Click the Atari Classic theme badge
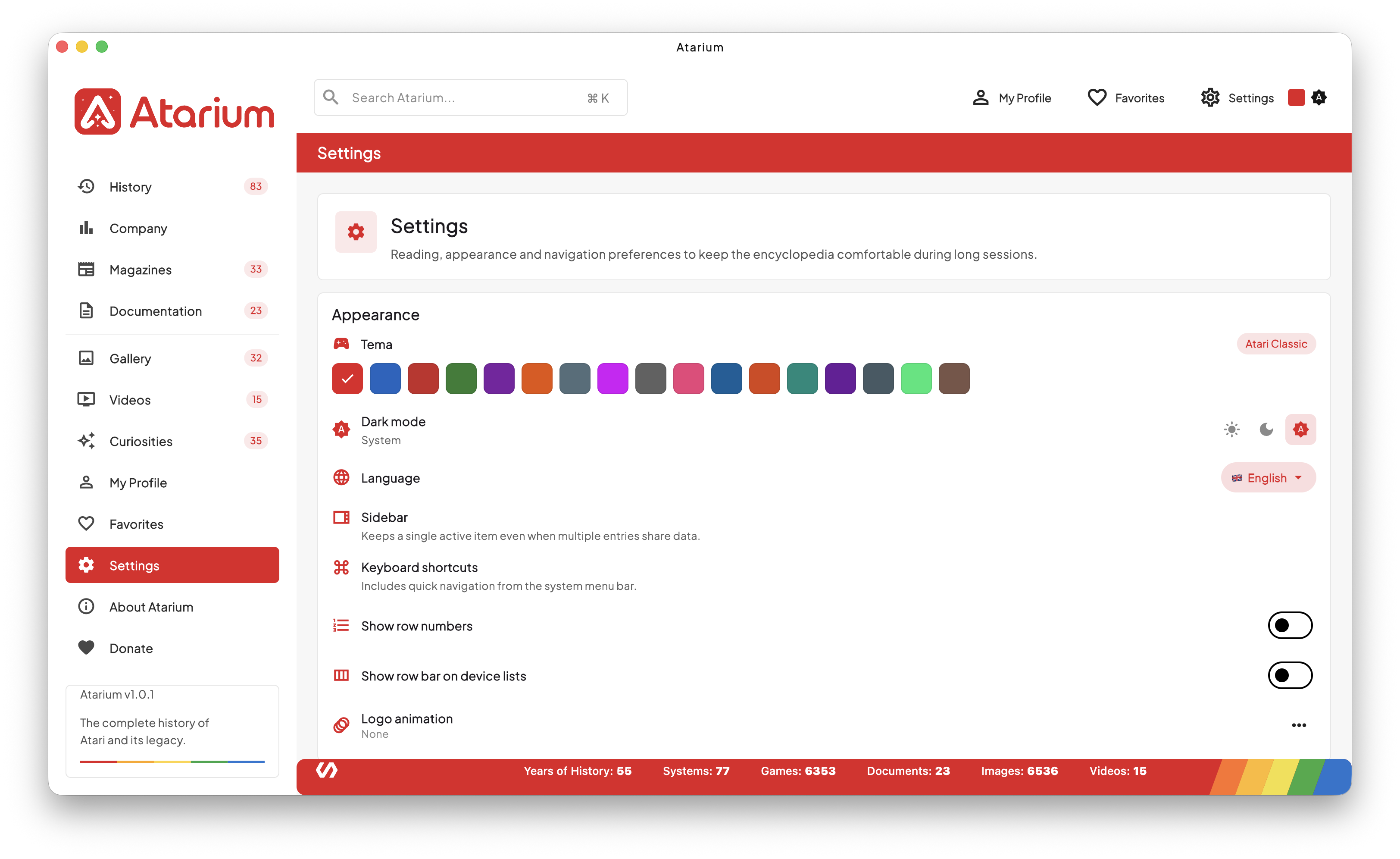 1276,344
